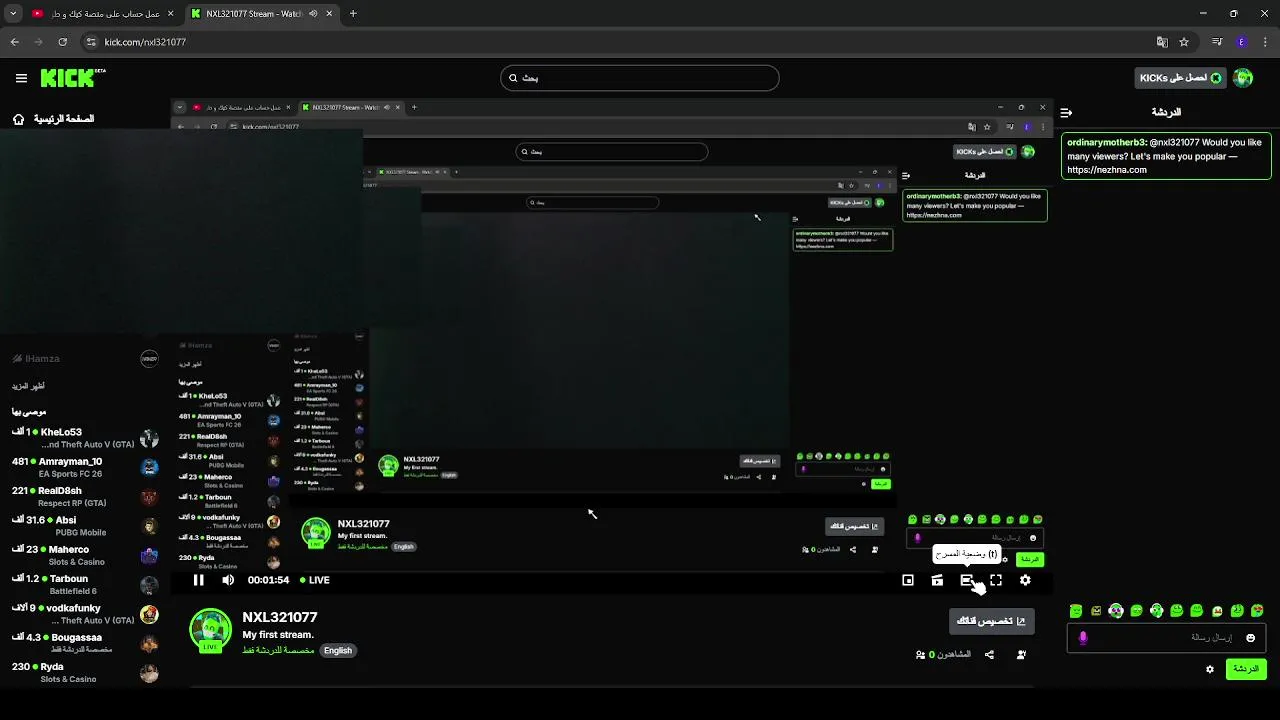Open RealD8sh recommended channel
The width and height of the screenshot is (1280, 720).
click(85, 497)
